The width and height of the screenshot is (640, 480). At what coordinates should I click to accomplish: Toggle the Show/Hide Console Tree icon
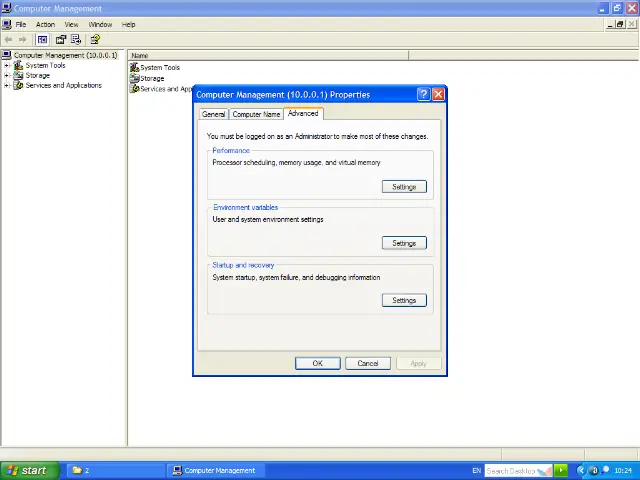[x=42, y=40]
